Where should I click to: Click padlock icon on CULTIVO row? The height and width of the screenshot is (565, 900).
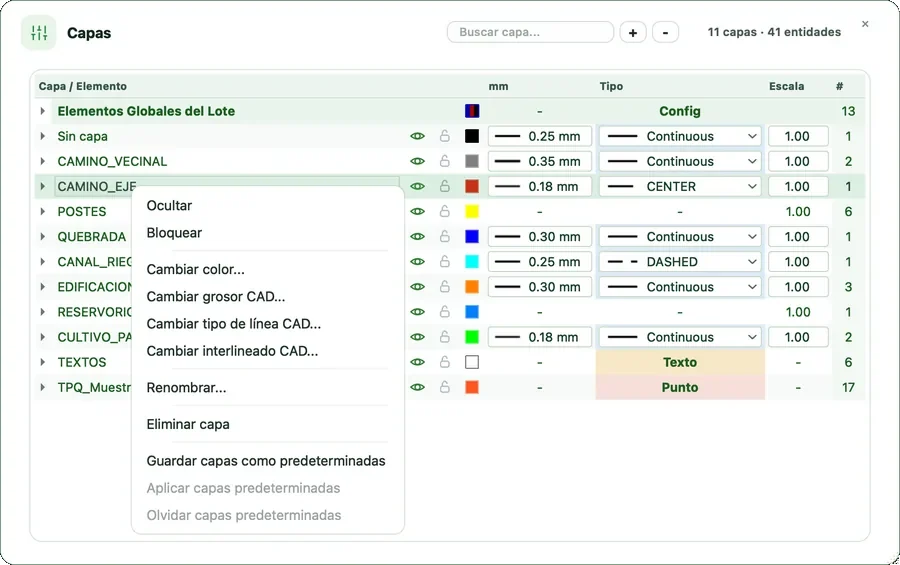point(444,337)
